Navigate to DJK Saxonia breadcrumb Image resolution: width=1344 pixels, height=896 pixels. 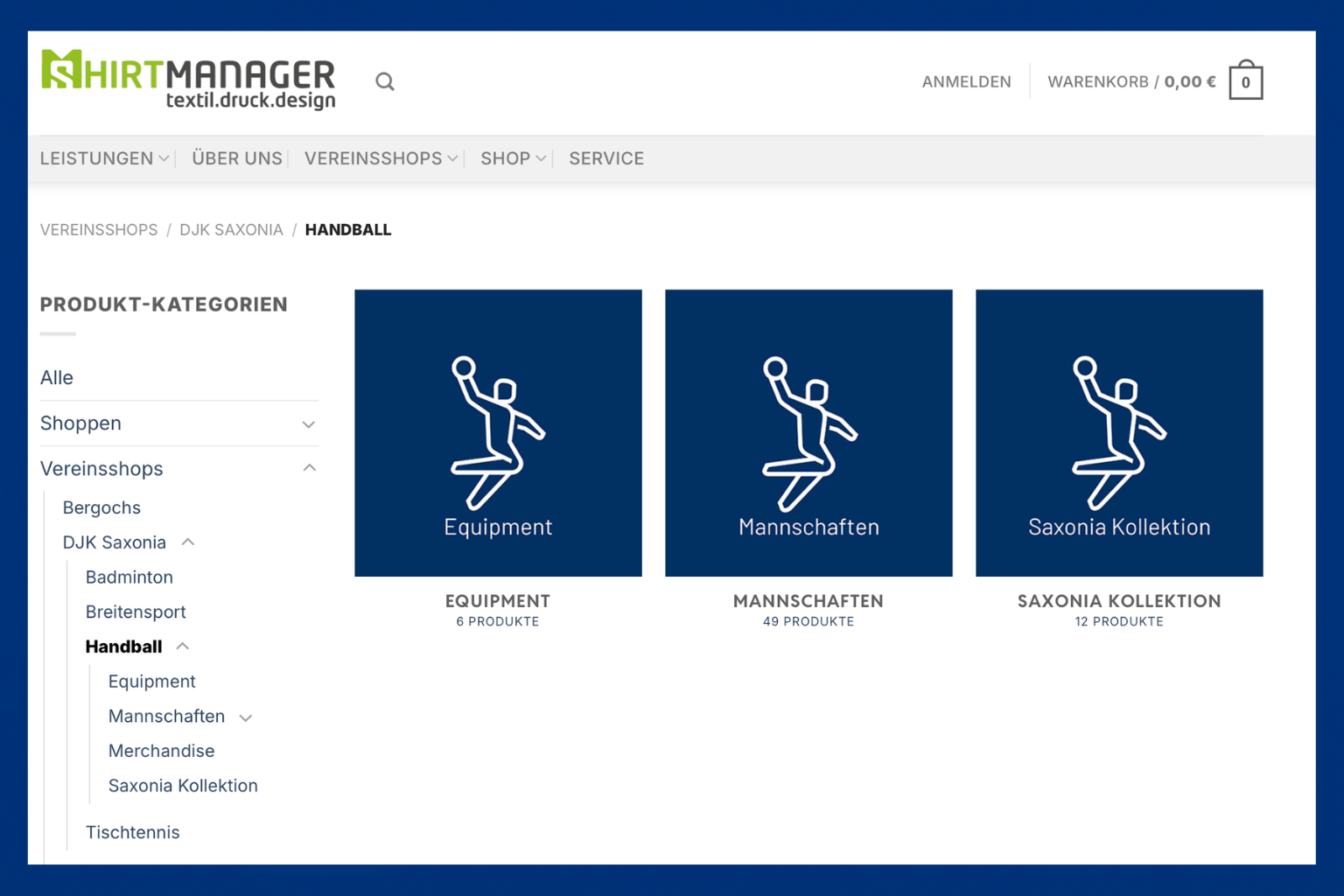pyautogui.click(x=231, y=230)
